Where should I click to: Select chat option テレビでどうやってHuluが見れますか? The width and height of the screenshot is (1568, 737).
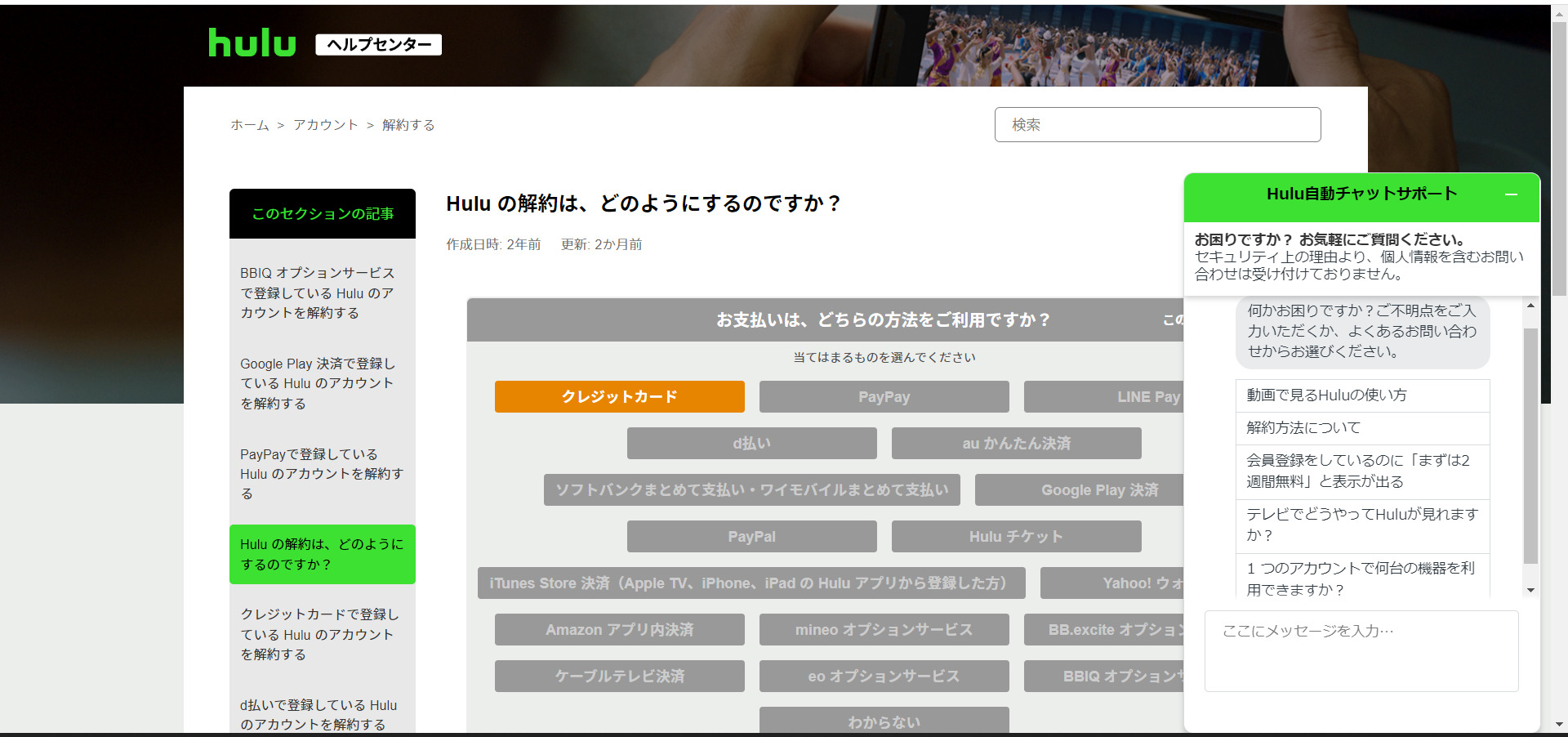point(1362,525)
